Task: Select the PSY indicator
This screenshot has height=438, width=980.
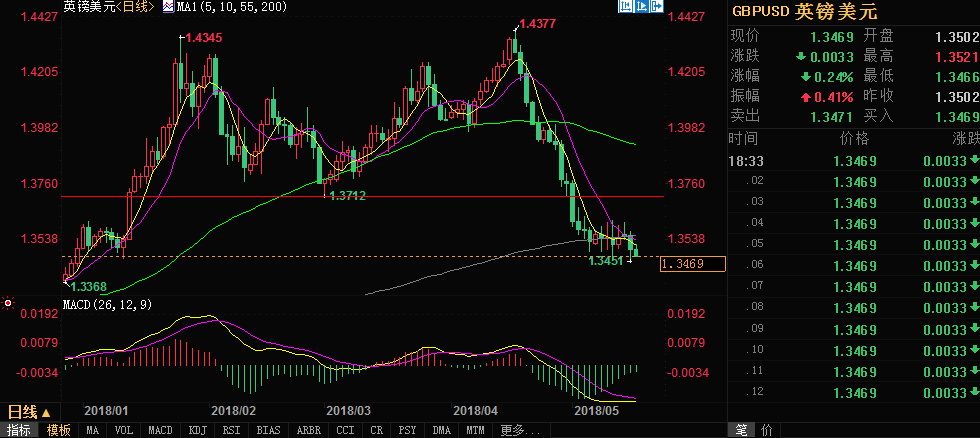Action: pyautogui.click(x=408, y=430)
